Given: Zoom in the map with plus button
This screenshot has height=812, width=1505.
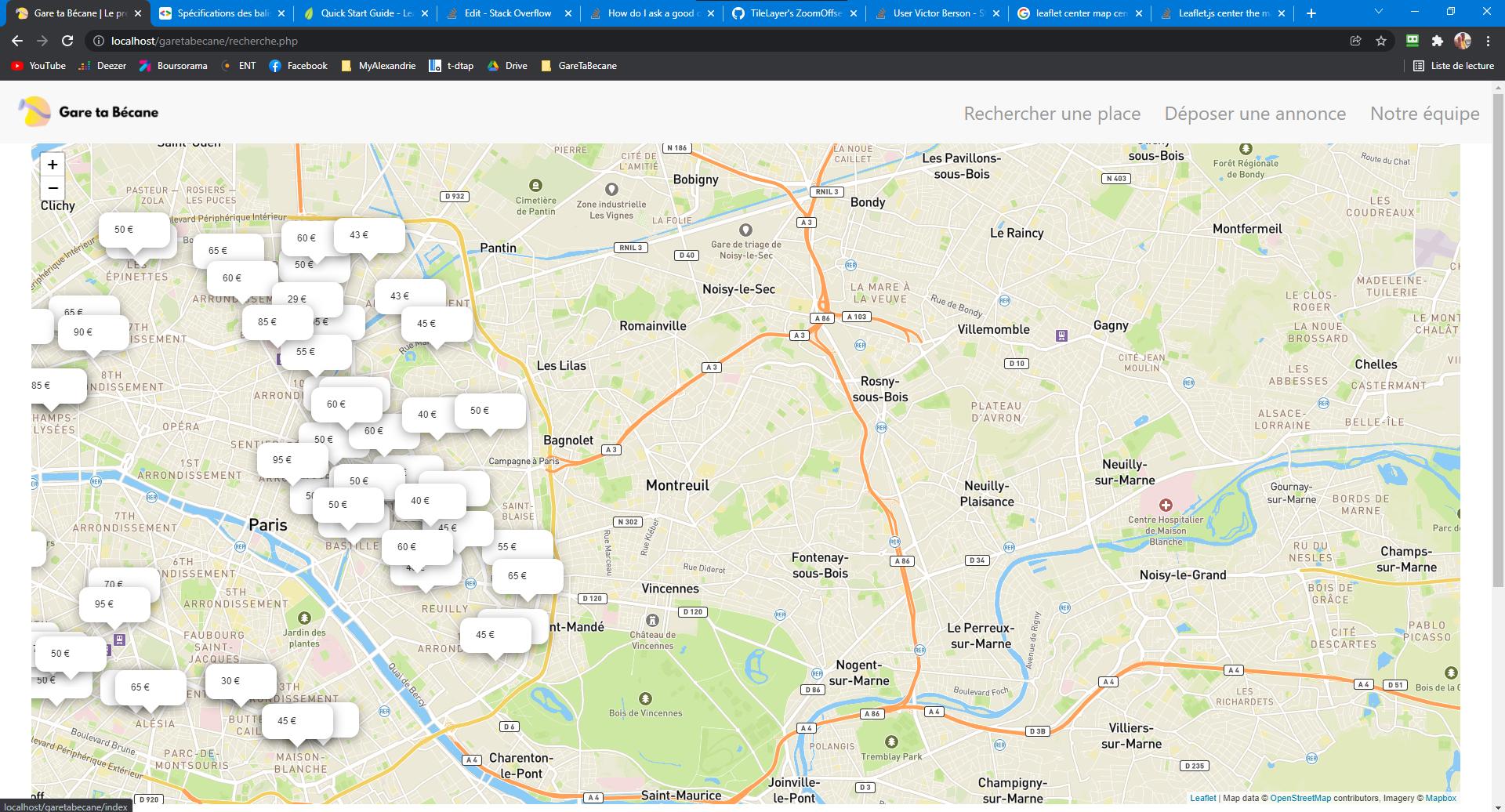Looking at the screenshot, I should (x=53, y=165).
